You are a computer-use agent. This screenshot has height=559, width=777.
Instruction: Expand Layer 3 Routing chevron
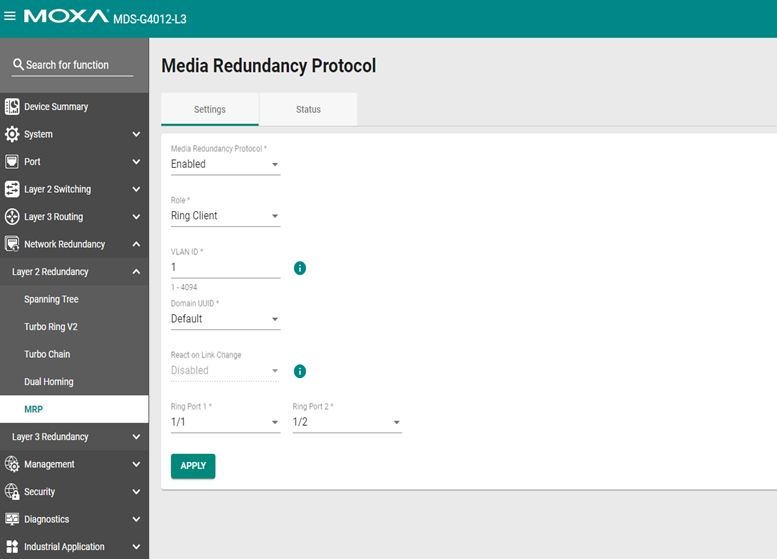click(x=136, y=217)
